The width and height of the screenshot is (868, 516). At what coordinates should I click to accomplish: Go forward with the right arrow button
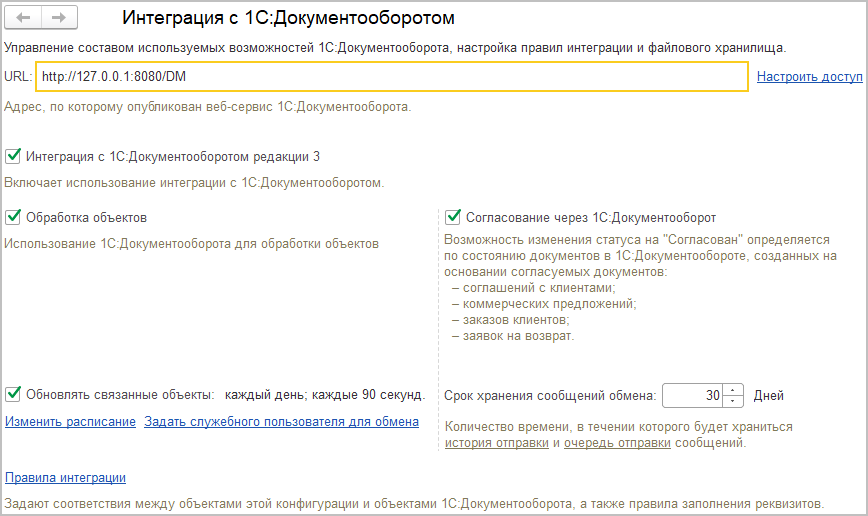(59, 18)
